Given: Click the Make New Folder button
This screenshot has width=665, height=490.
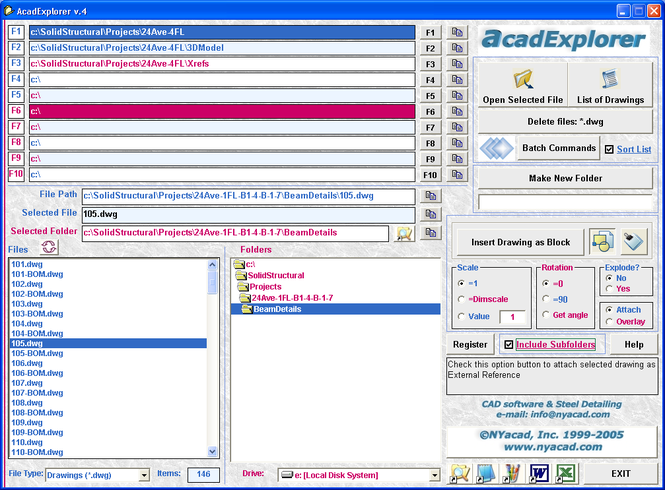Looking at the screenshot, I should (x=565, y=178).
